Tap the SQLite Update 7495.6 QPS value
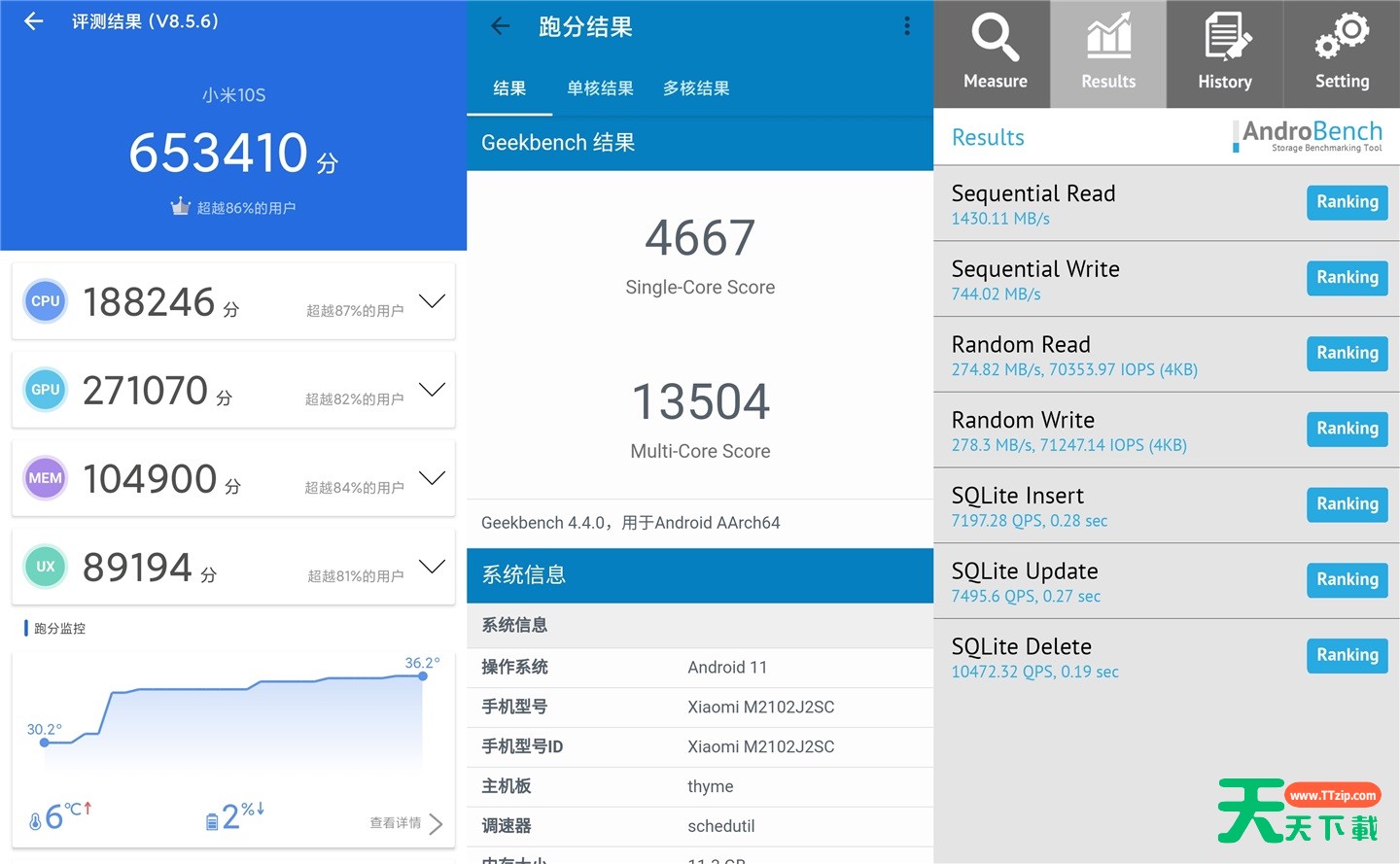Image resolution: width=1400 pixels, height=864 pixels. coord(1026,597)
